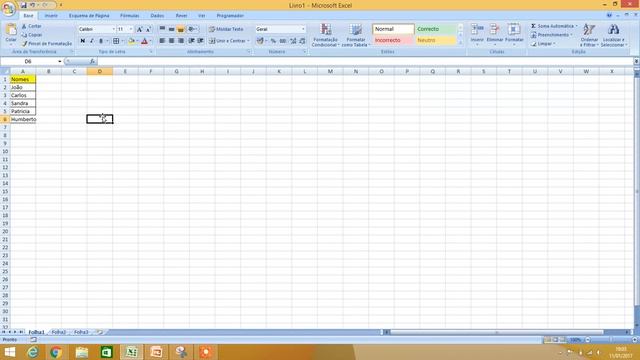Viewport: 640px width, 360px height.
Task: Apply the Neutro yellow cell style
Action: [436, 40]
